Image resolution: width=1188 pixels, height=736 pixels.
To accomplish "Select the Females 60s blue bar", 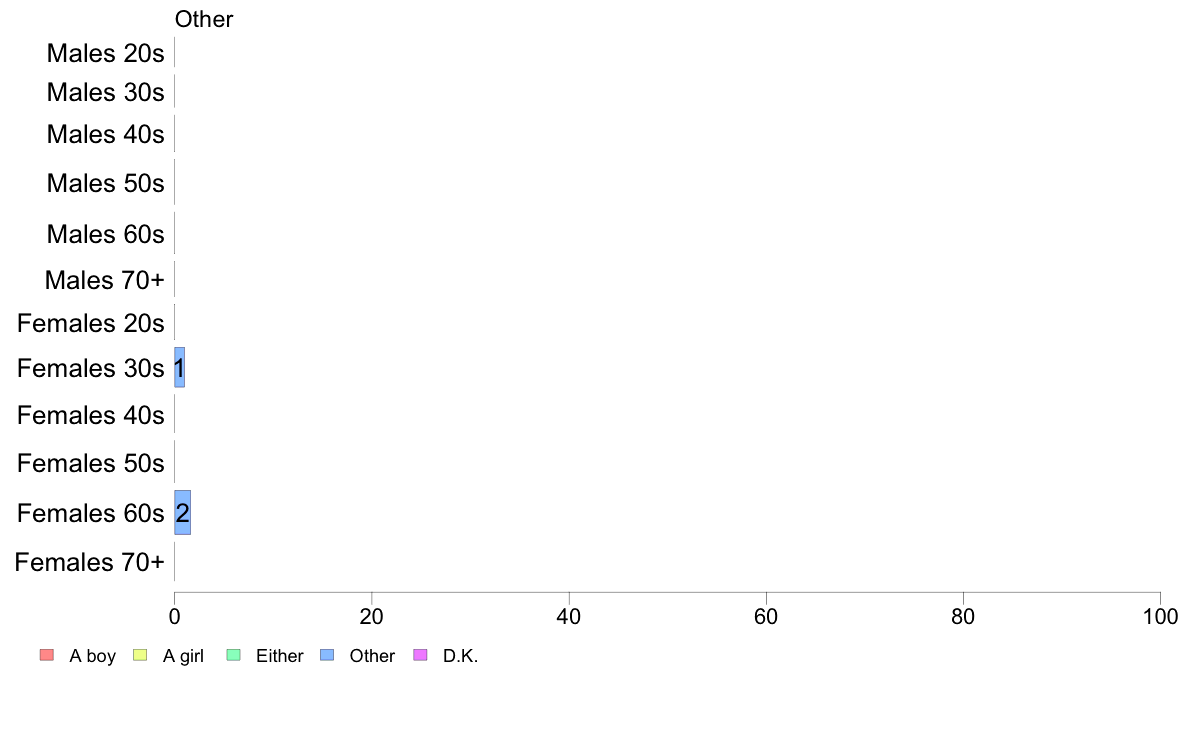I will (183, 513).
